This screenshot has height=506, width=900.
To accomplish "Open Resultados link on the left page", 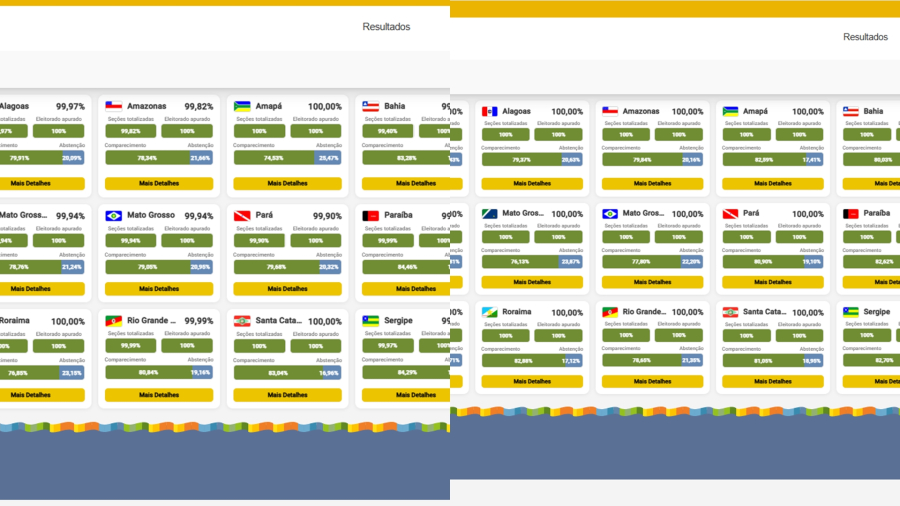I will pos(386,27).
